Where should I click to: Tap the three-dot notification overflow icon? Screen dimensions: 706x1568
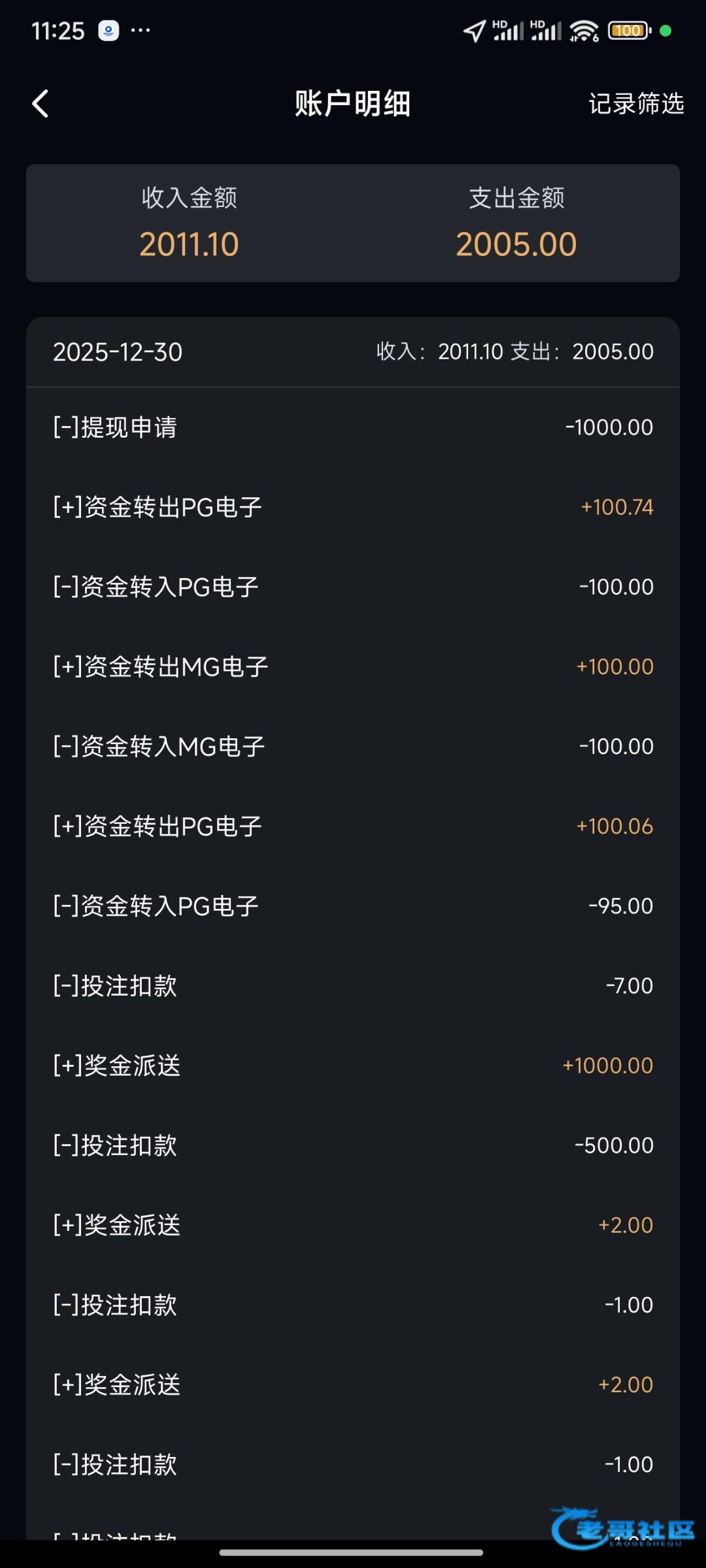coord(141,31)
